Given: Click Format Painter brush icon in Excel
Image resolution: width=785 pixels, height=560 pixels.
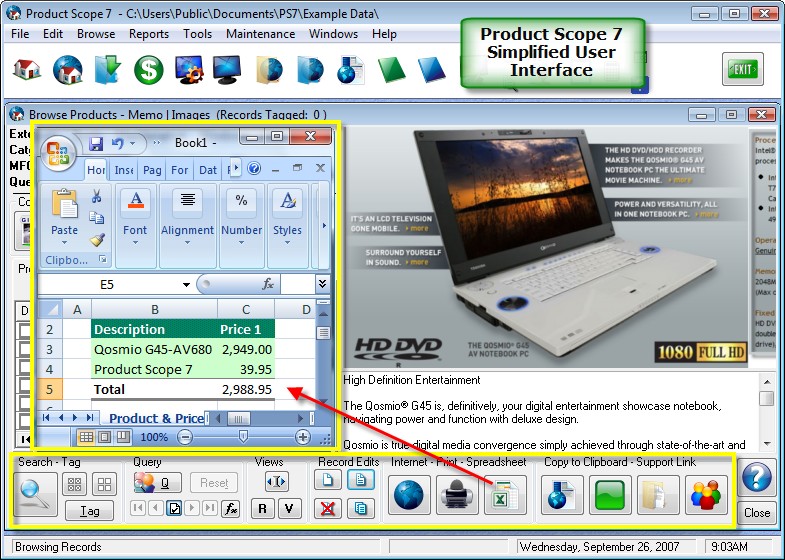Looking at the screenshot, I should coord(97,240).
